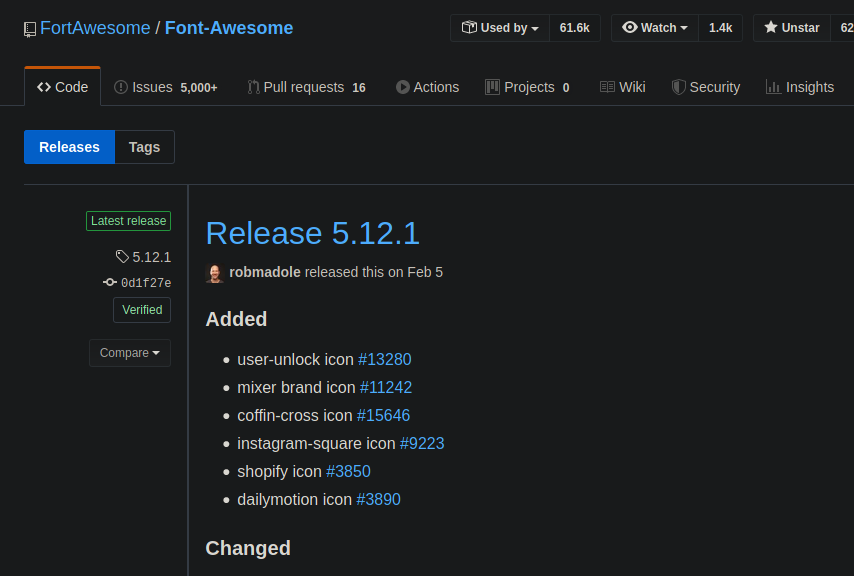Image resolution: width=854 pixels, height=576 pixels.
Task: Click the star icon to unstar the repo
Action: click(x=773, y=28)
